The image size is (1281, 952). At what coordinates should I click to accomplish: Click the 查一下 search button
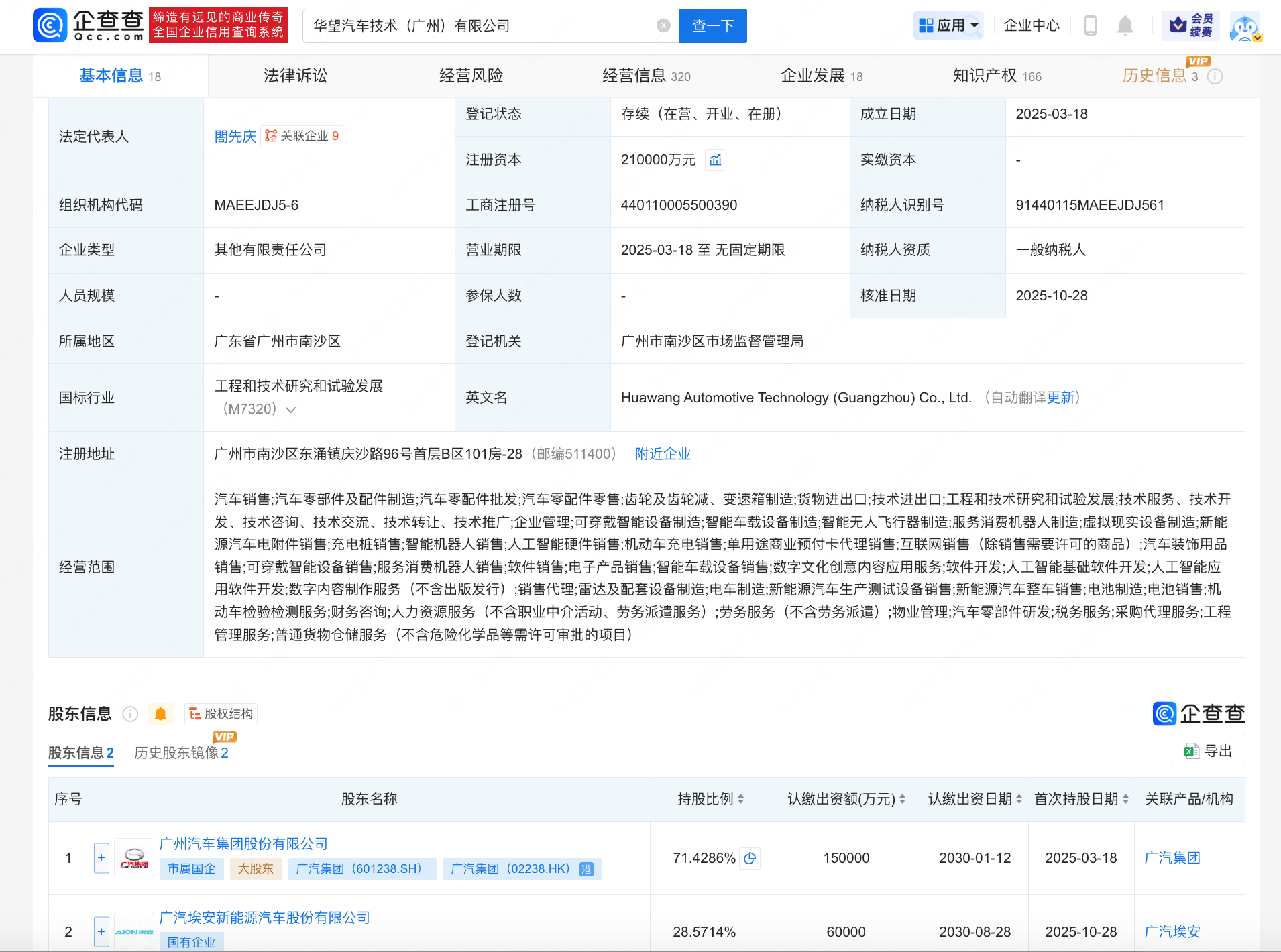click(712, 25)
